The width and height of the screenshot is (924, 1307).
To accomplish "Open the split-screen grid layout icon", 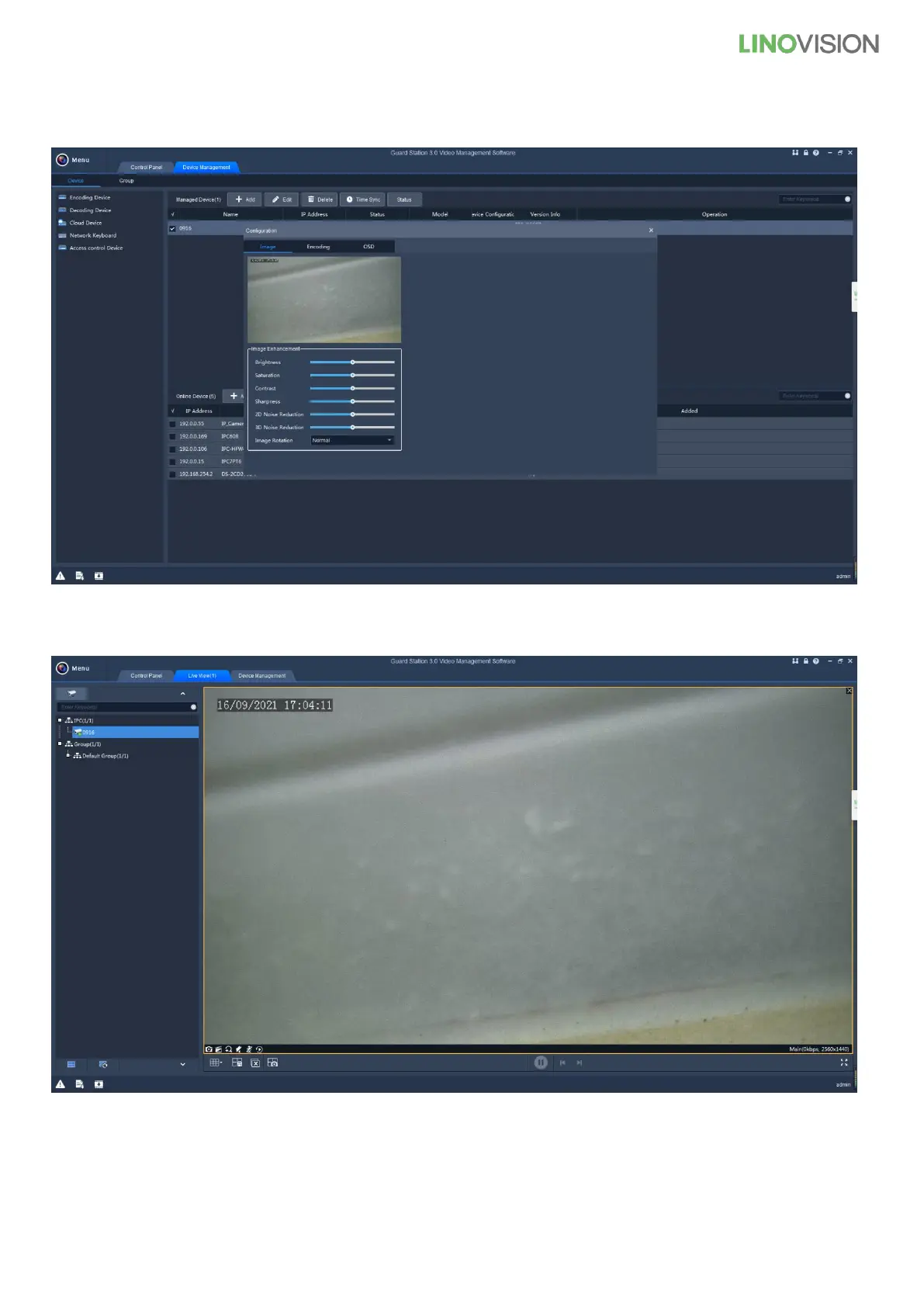I will (x=216, y=1063).
